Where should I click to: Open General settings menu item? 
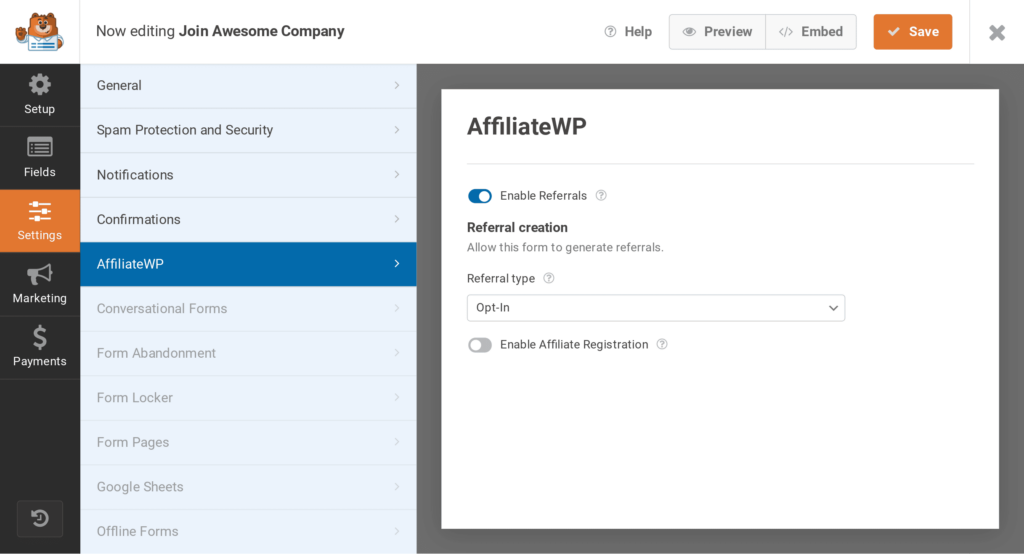point(248,86)
